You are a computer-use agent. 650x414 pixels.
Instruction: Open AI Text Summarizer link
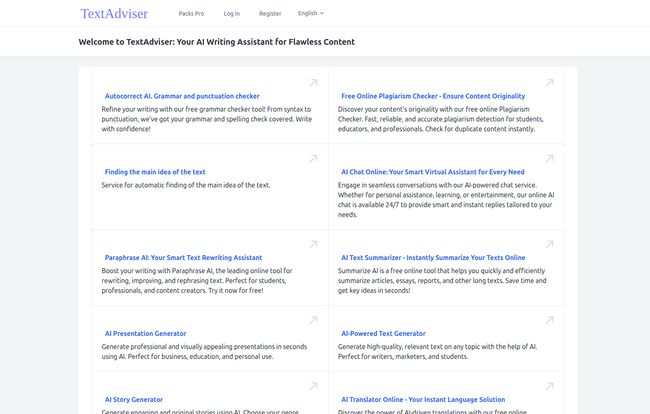point(433,258)
